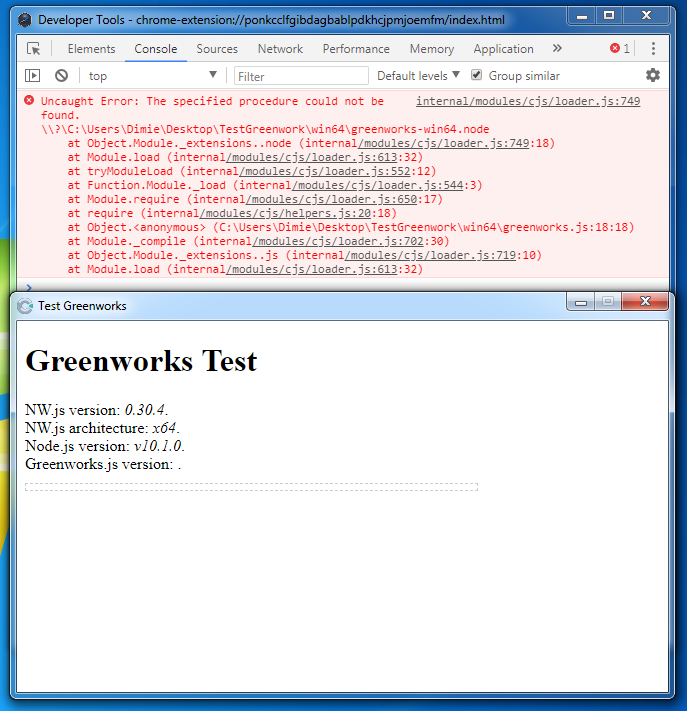Close the Test Greenworks window
Viewport: 687px width, 711px height.
tap(645, 301)
